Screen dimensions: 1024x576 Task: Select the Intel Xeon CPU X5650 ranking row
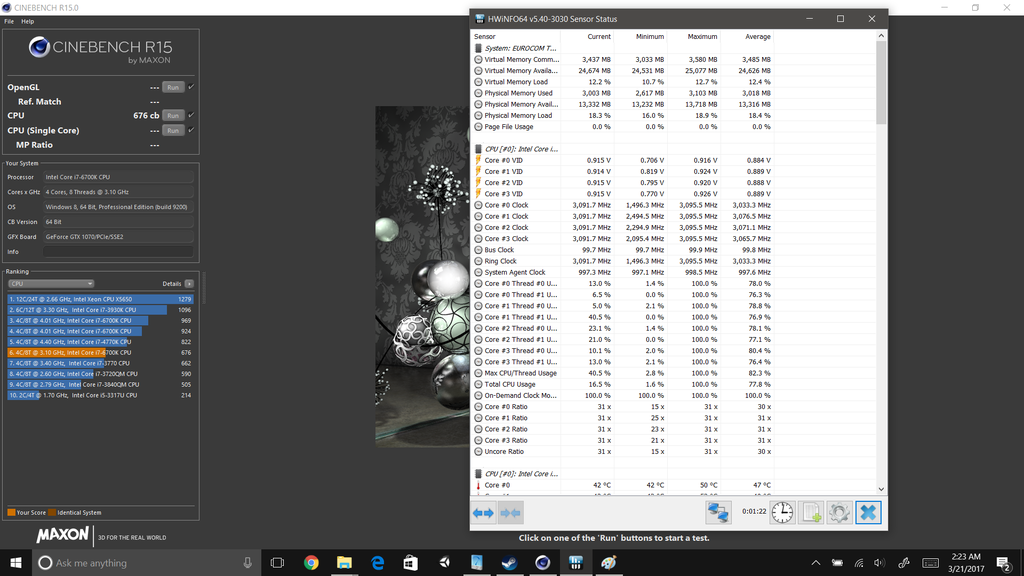pos(100,299)
